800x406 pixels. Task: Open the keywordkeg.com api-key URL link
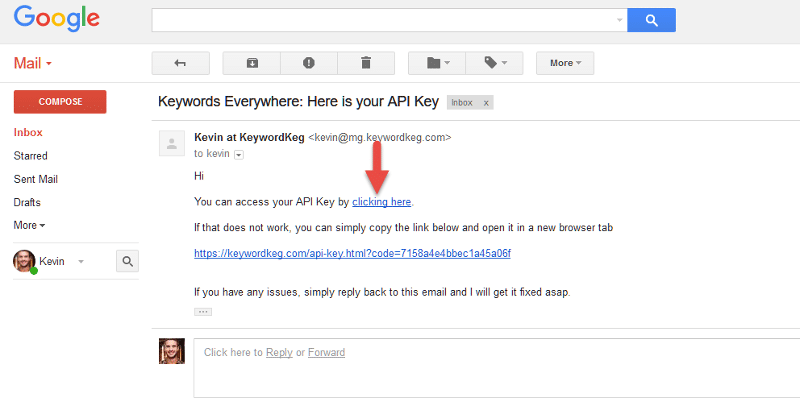coord(353,253)
